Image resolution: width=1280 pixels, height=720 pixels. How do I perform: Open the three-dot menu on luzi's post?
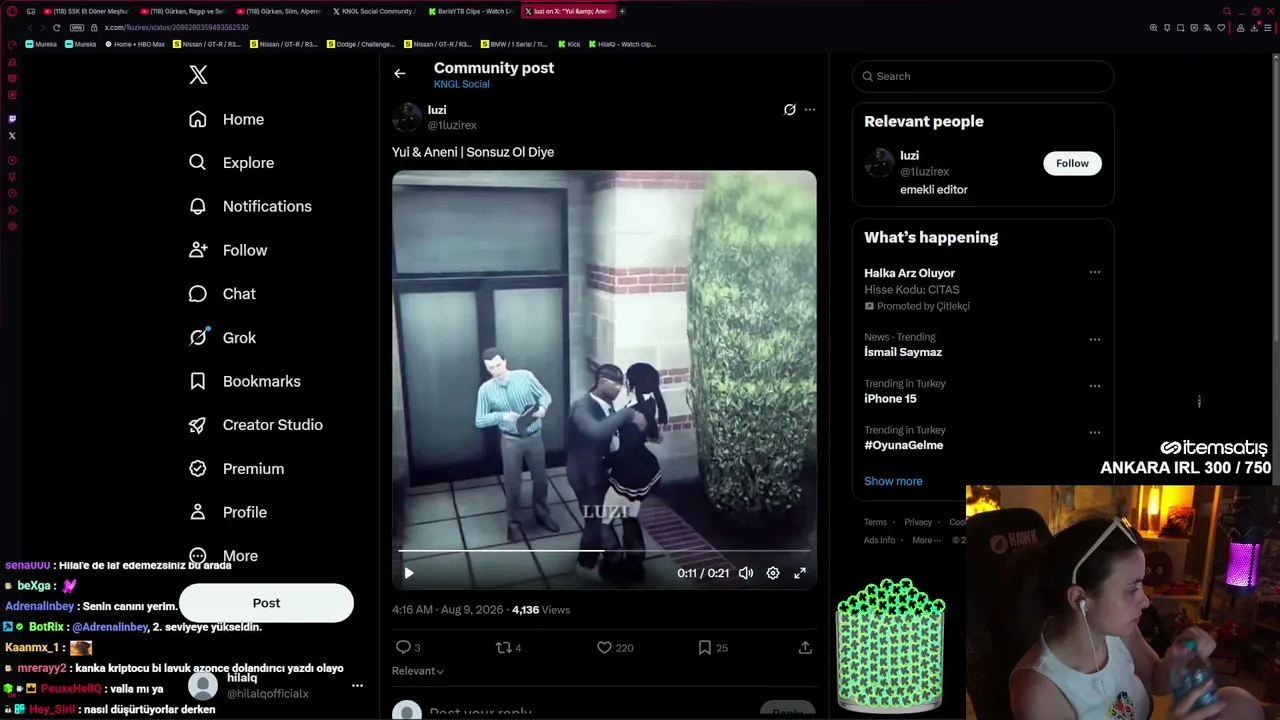(810, 110)
